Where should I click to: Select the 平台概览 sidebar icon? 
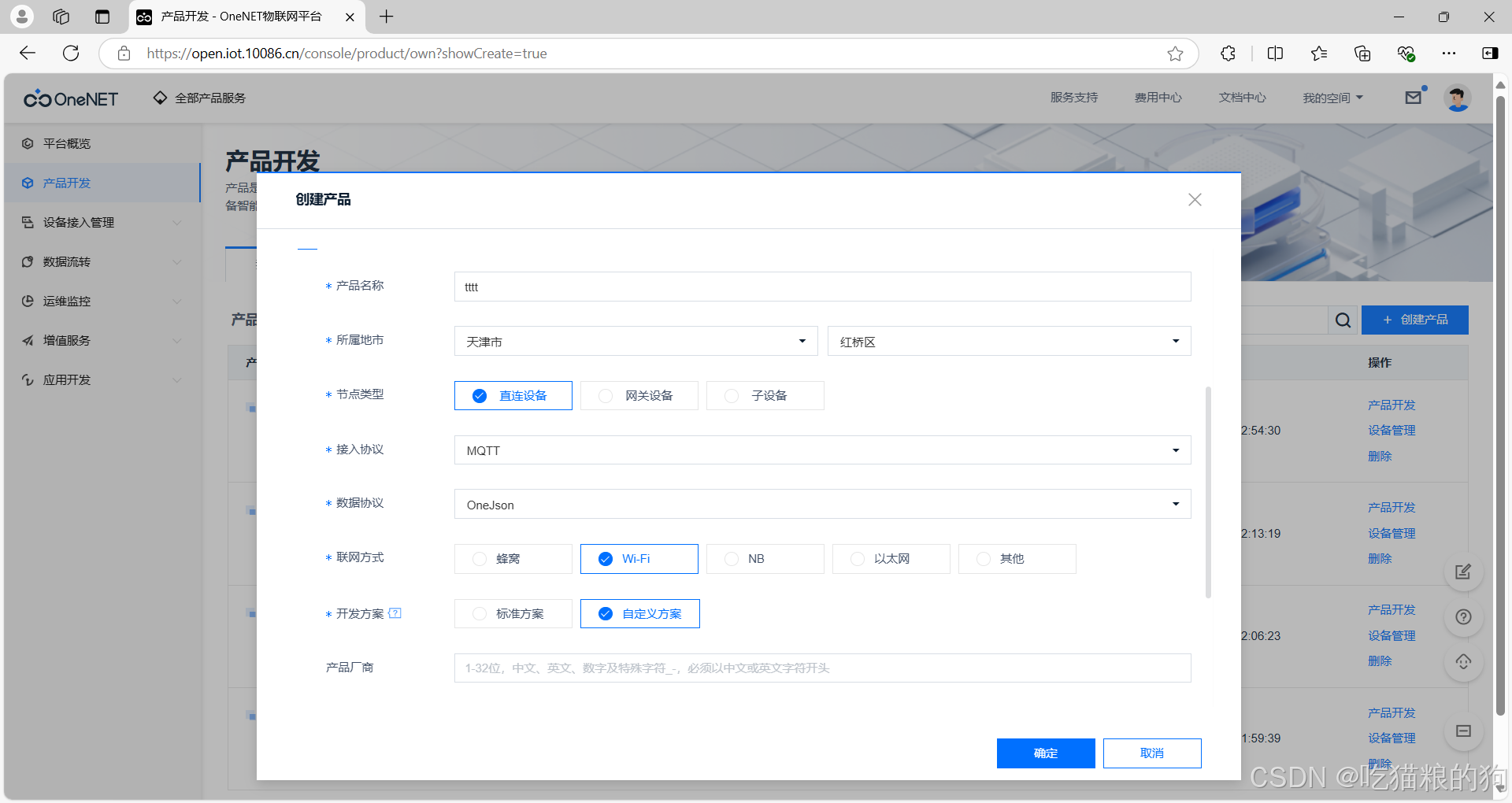click(28, 143)
